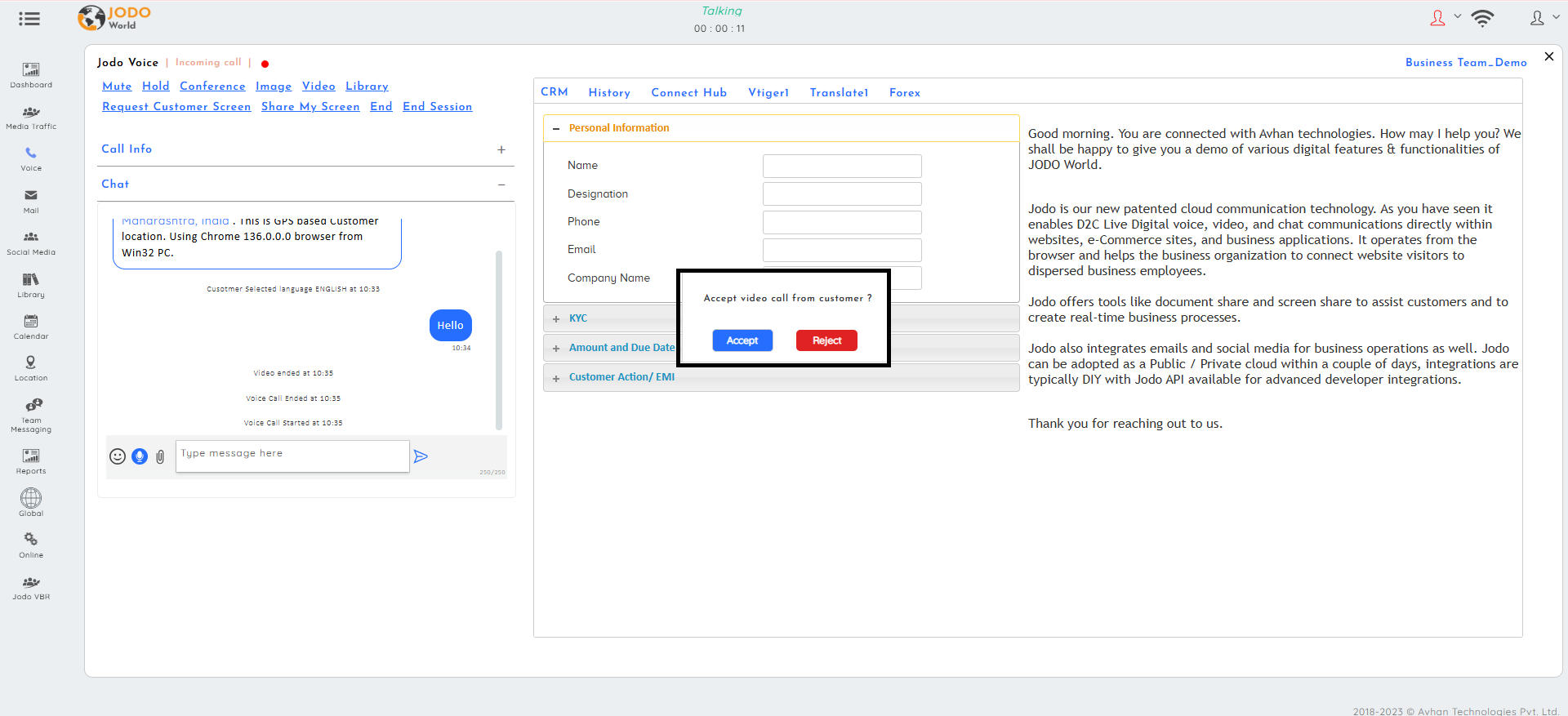
Task: Open Media Traffic in the sidebar
Action: (x=31, y=118)
